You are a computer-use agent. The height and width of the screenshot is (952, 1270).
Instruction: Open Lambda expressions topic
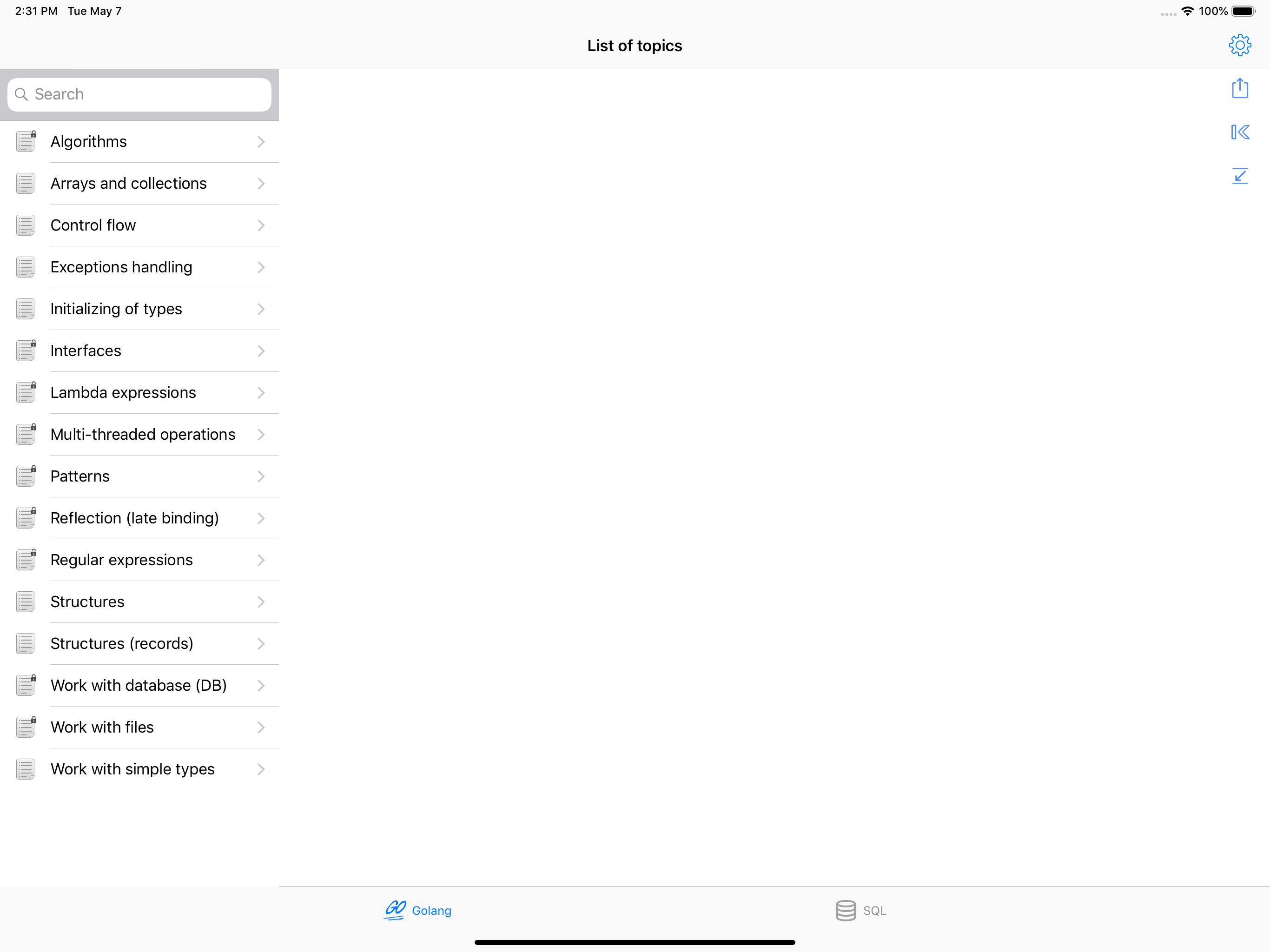(123, 393)
